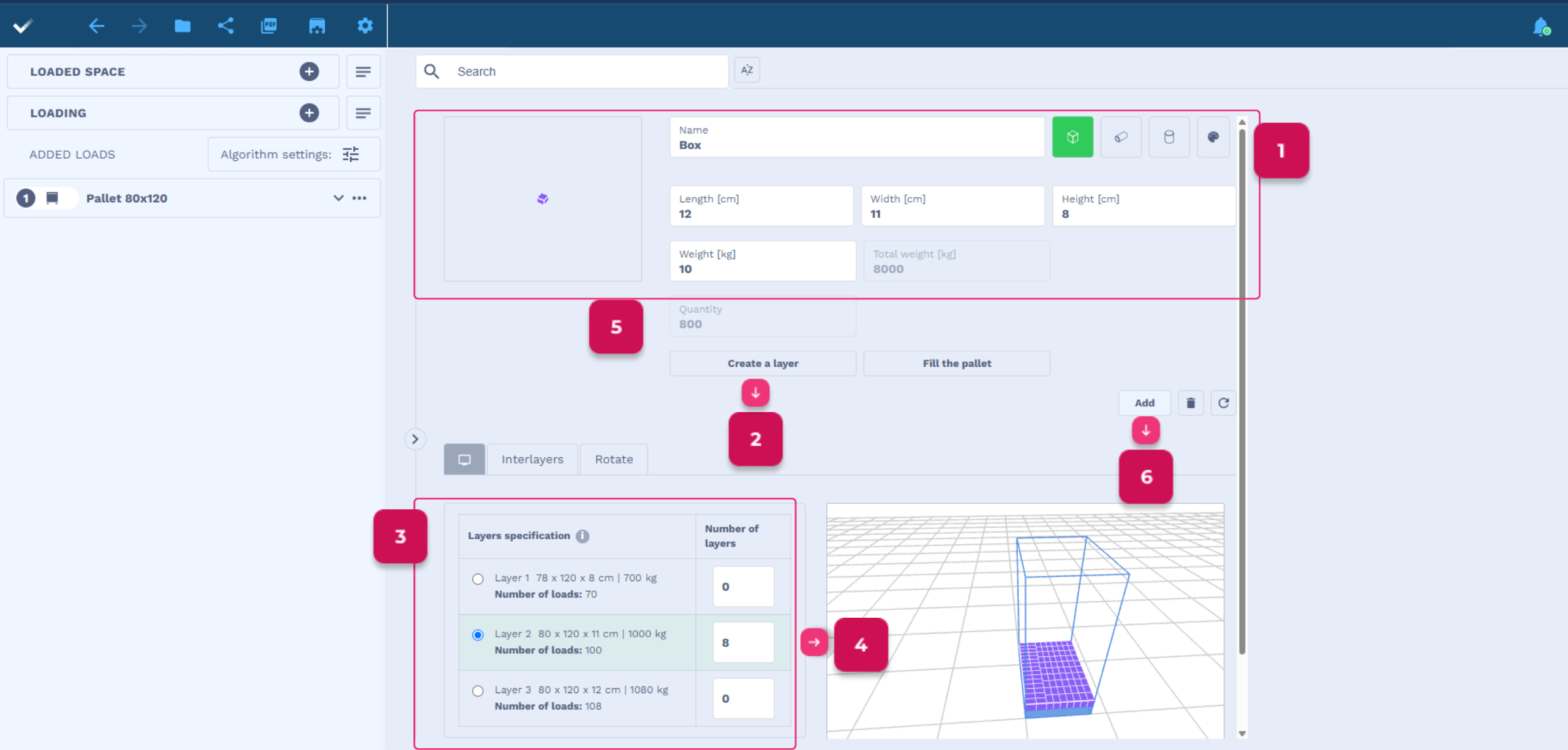Click the trash delete icon beside Add
The width and height of the screenshot is (1568, 750).
coord(1191,403)
